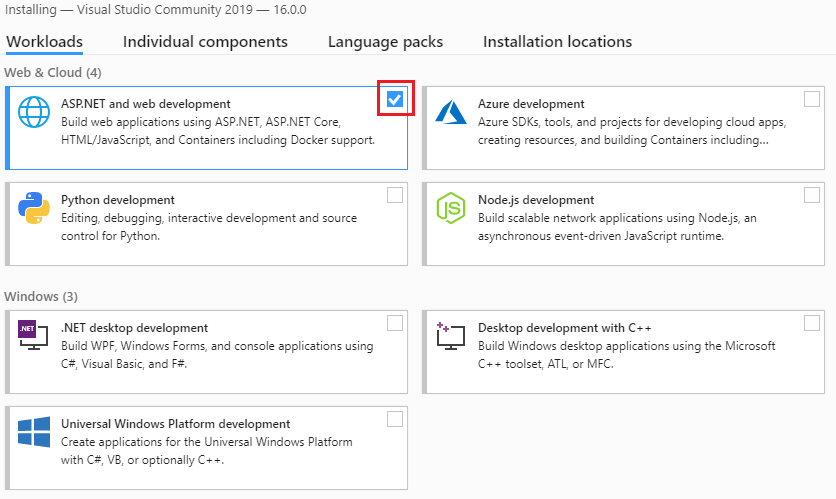Click the C++ desktop monitor icon
This screenshot has width=836, height=499.
pos(451,336)
